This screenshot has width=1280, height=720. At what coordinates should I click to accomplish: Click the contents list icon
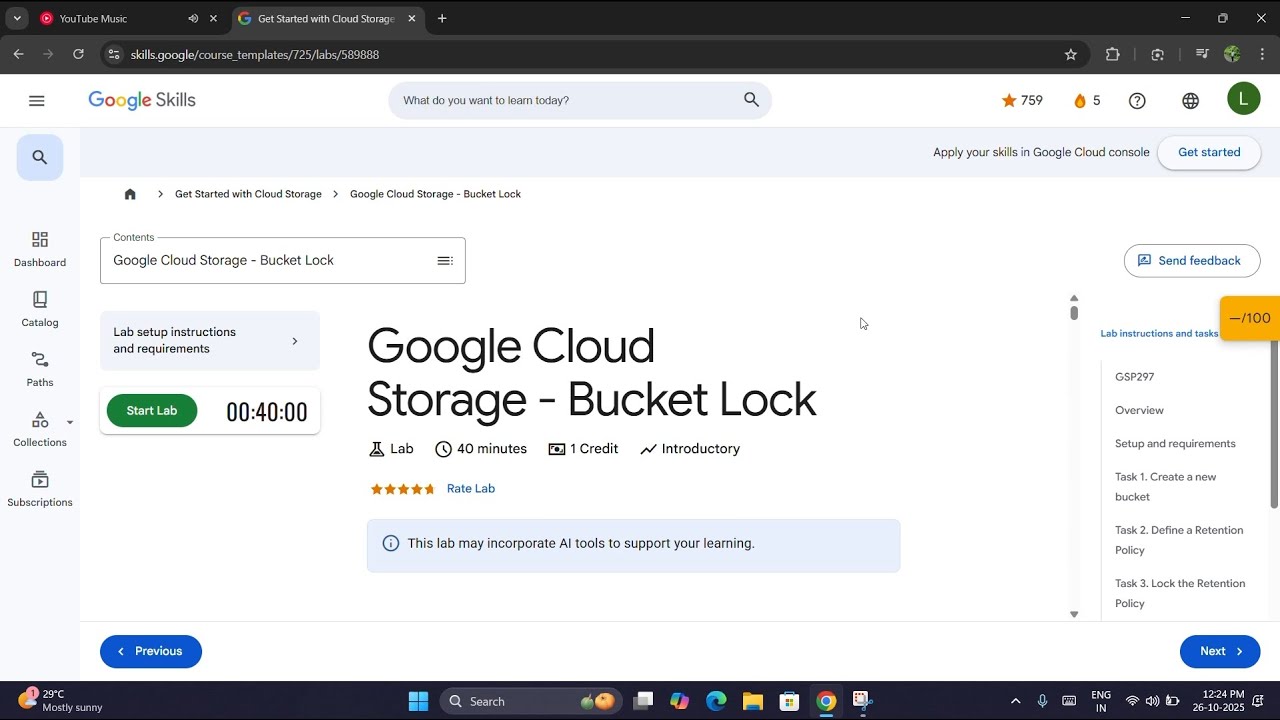445,261
